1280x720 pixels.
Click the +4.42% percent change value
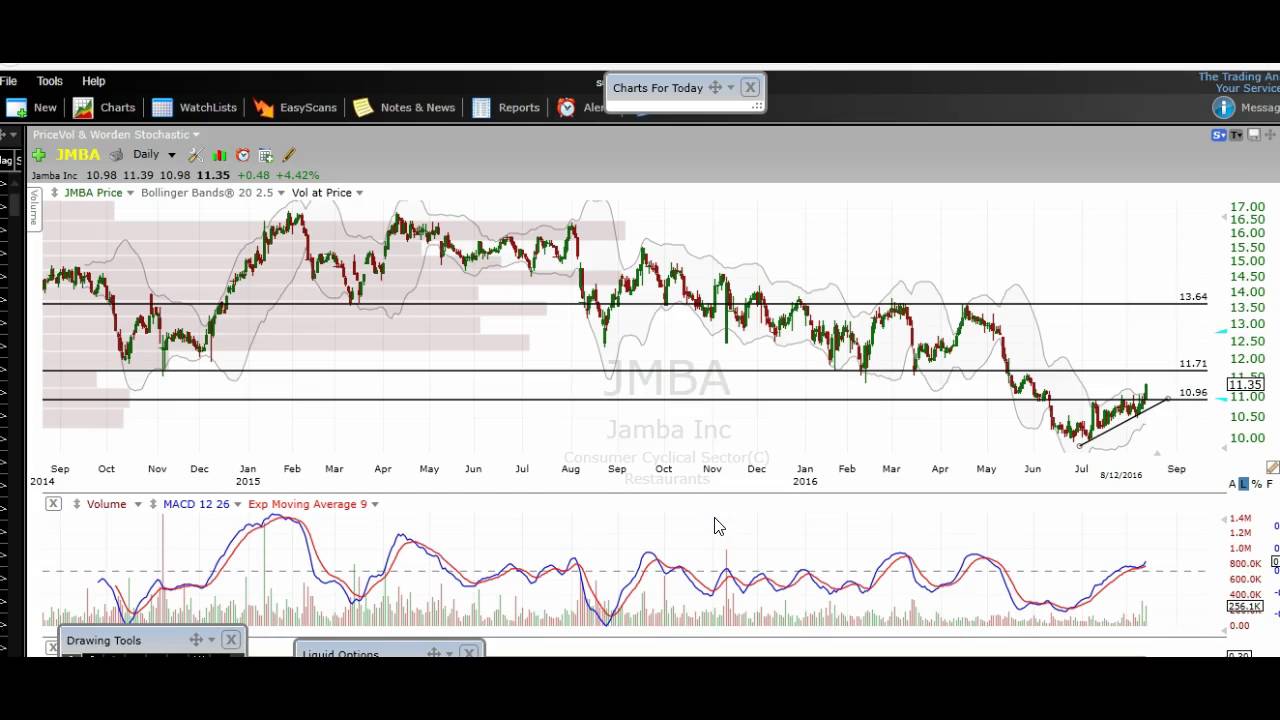297,175
